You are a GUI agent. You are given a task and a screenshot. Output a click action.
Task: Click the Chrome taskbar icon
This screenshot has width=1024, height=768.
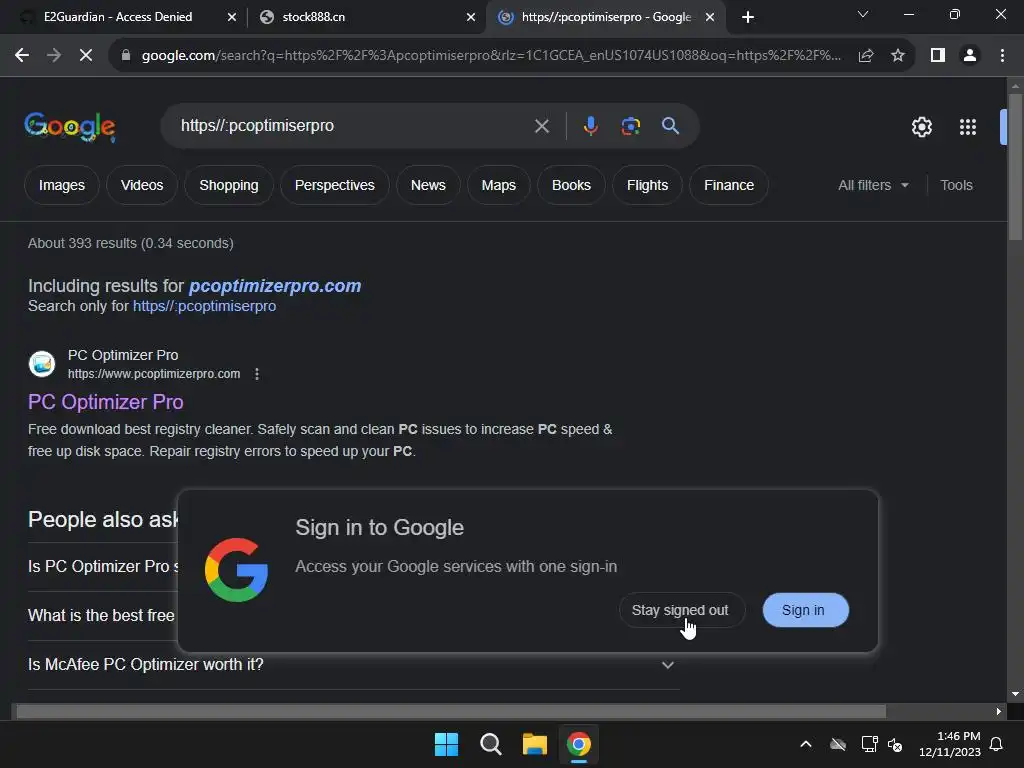pos(578,744)
